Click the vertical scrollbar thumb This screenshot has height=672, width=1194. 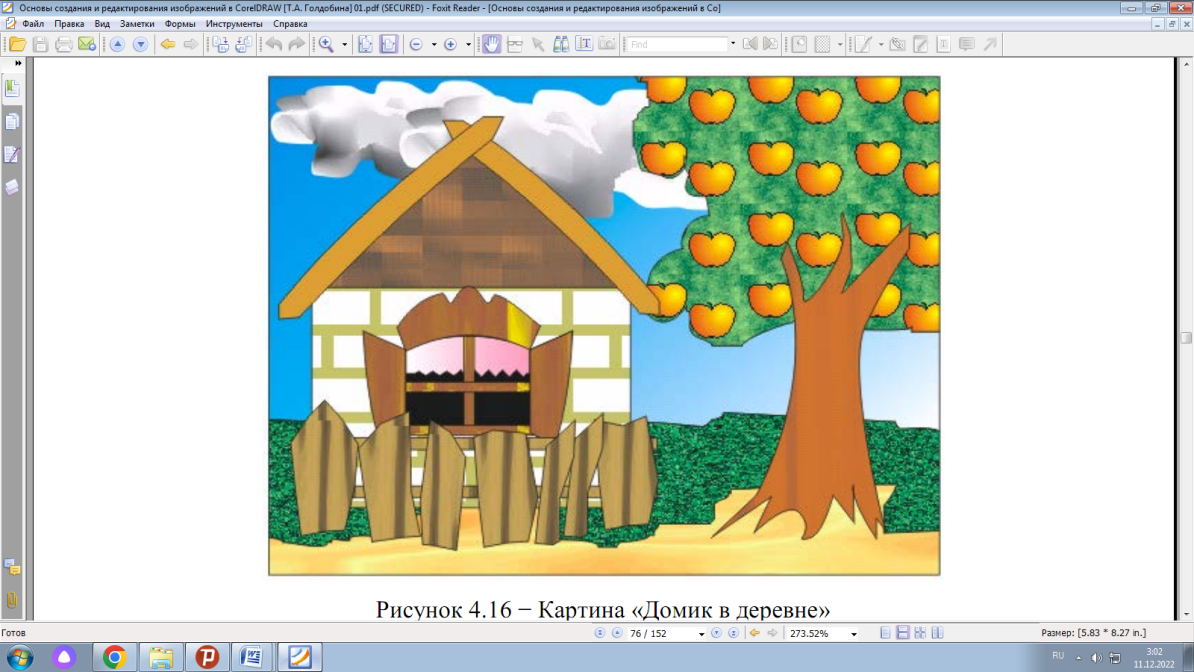pyautogui.click(x=1186, y=337)
